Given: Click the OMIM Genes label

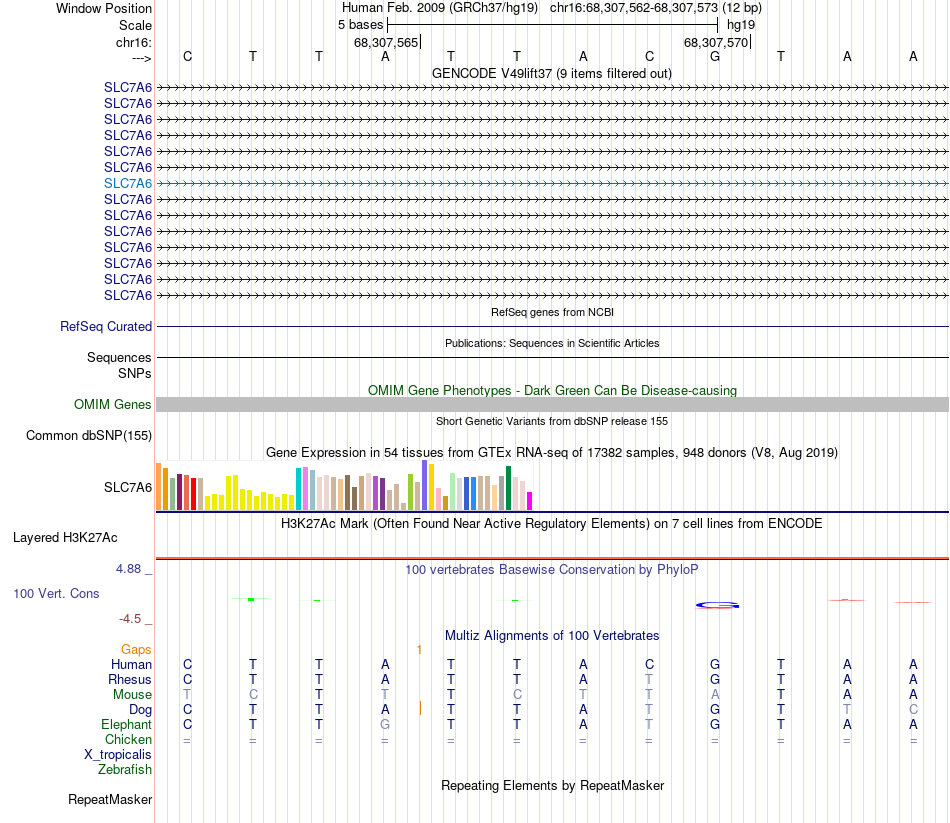Looking at the screenshot, I should click(113, 404).
